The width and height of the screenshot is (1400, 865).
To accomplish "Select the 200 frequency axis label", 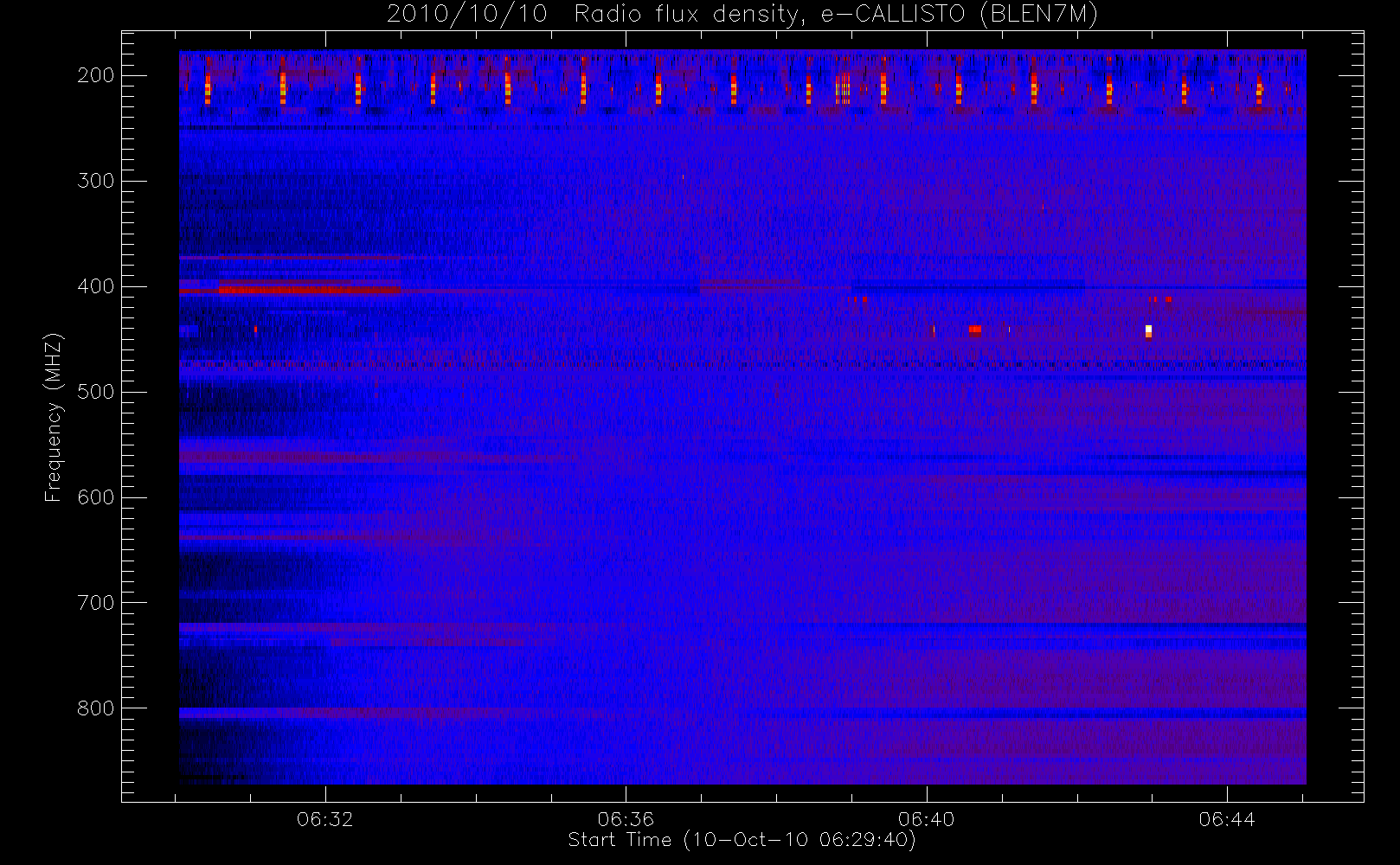I will click(x=96, y=75).
